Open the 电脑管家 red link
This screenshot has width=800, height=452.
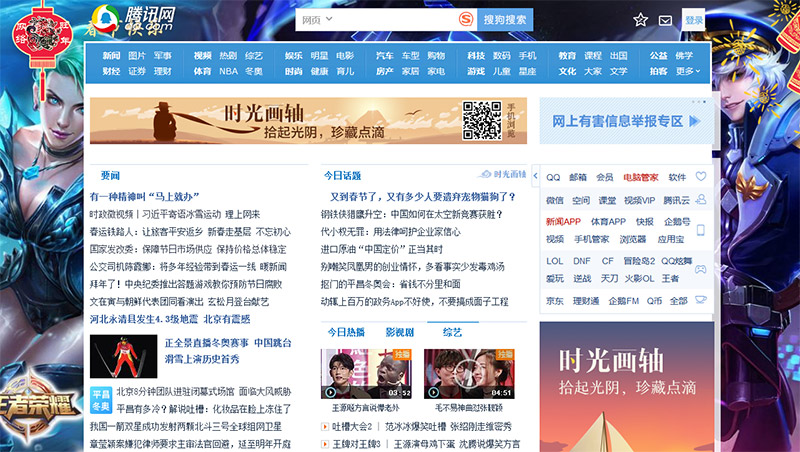pos(641,178)
